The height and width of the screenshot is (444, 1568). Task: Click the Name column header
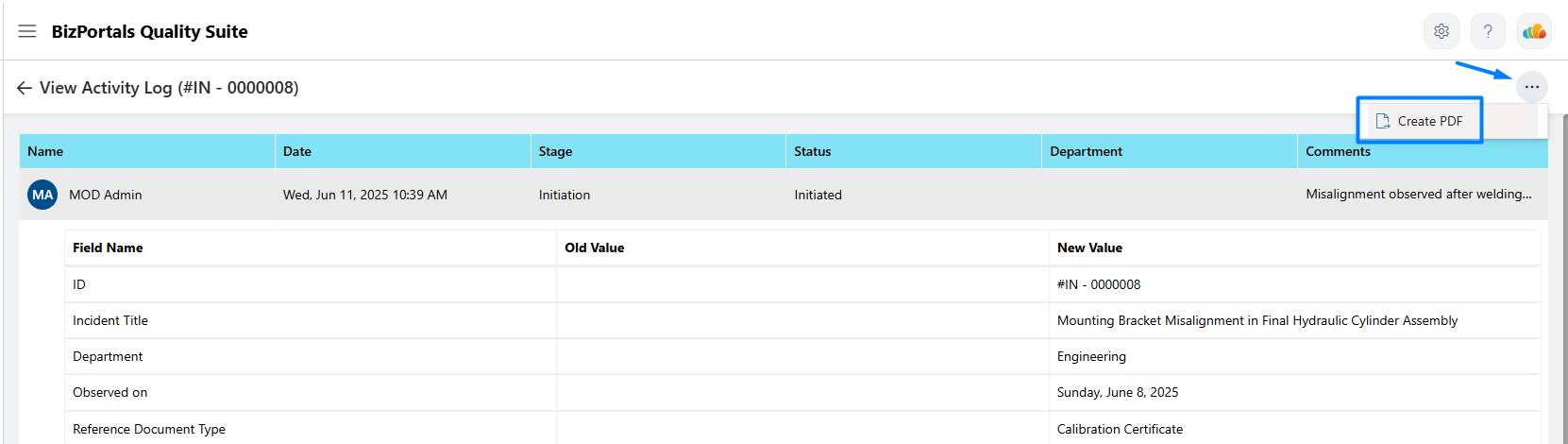[x=147, y=151]
